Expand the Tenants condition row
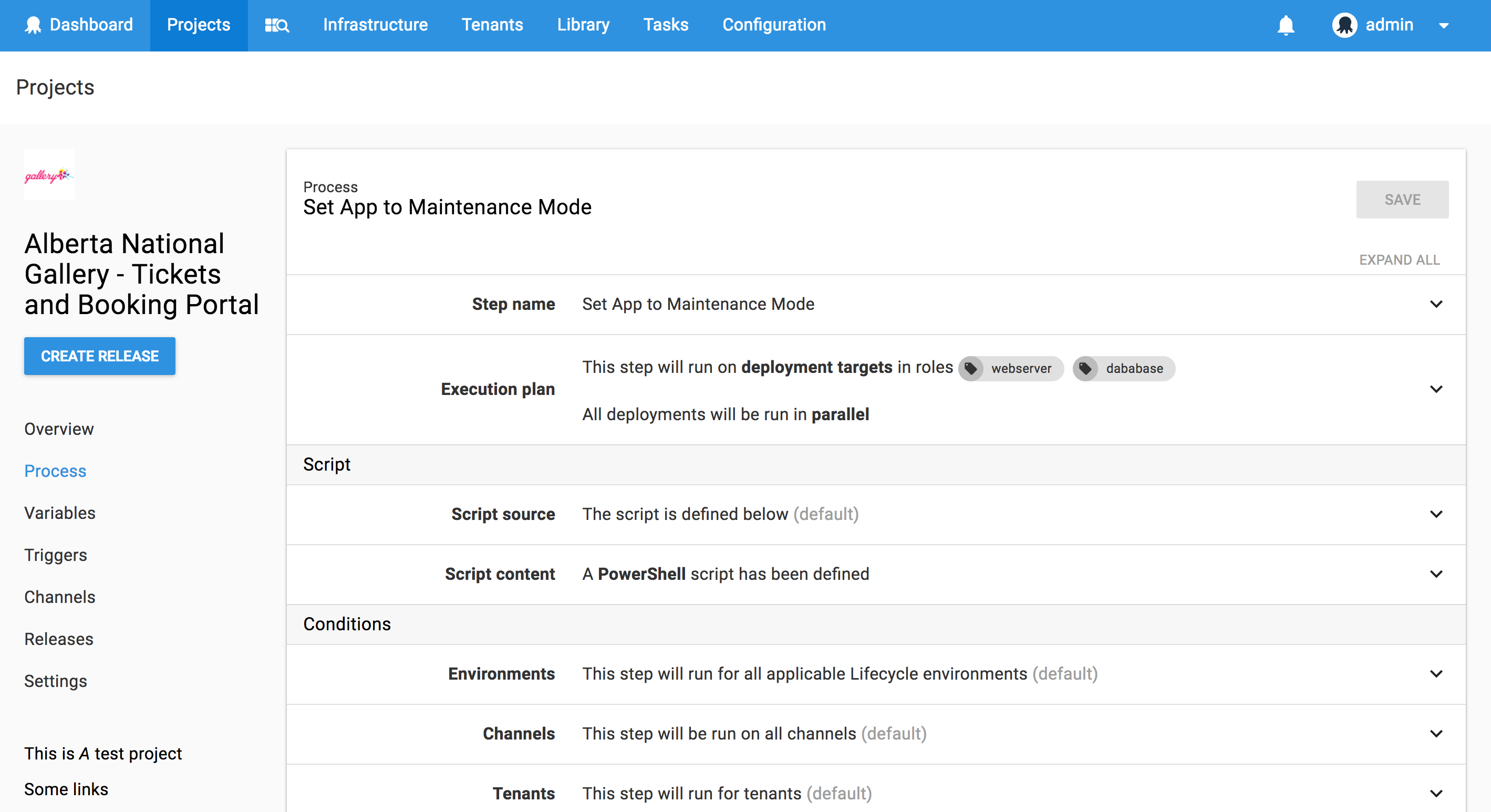1491x812 pixels. click(1436, 793)
